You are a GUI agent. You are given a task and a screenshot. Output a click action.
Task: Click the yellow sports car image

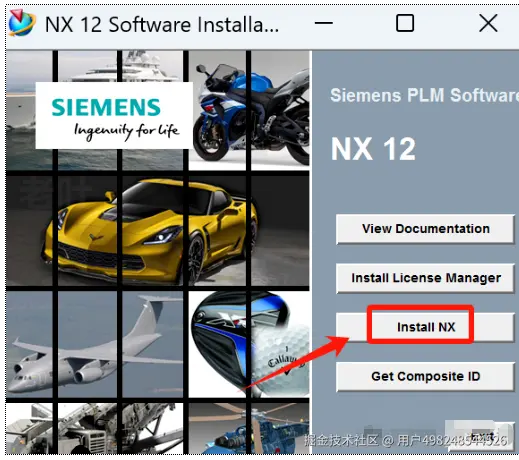click(x=157, y=231)
